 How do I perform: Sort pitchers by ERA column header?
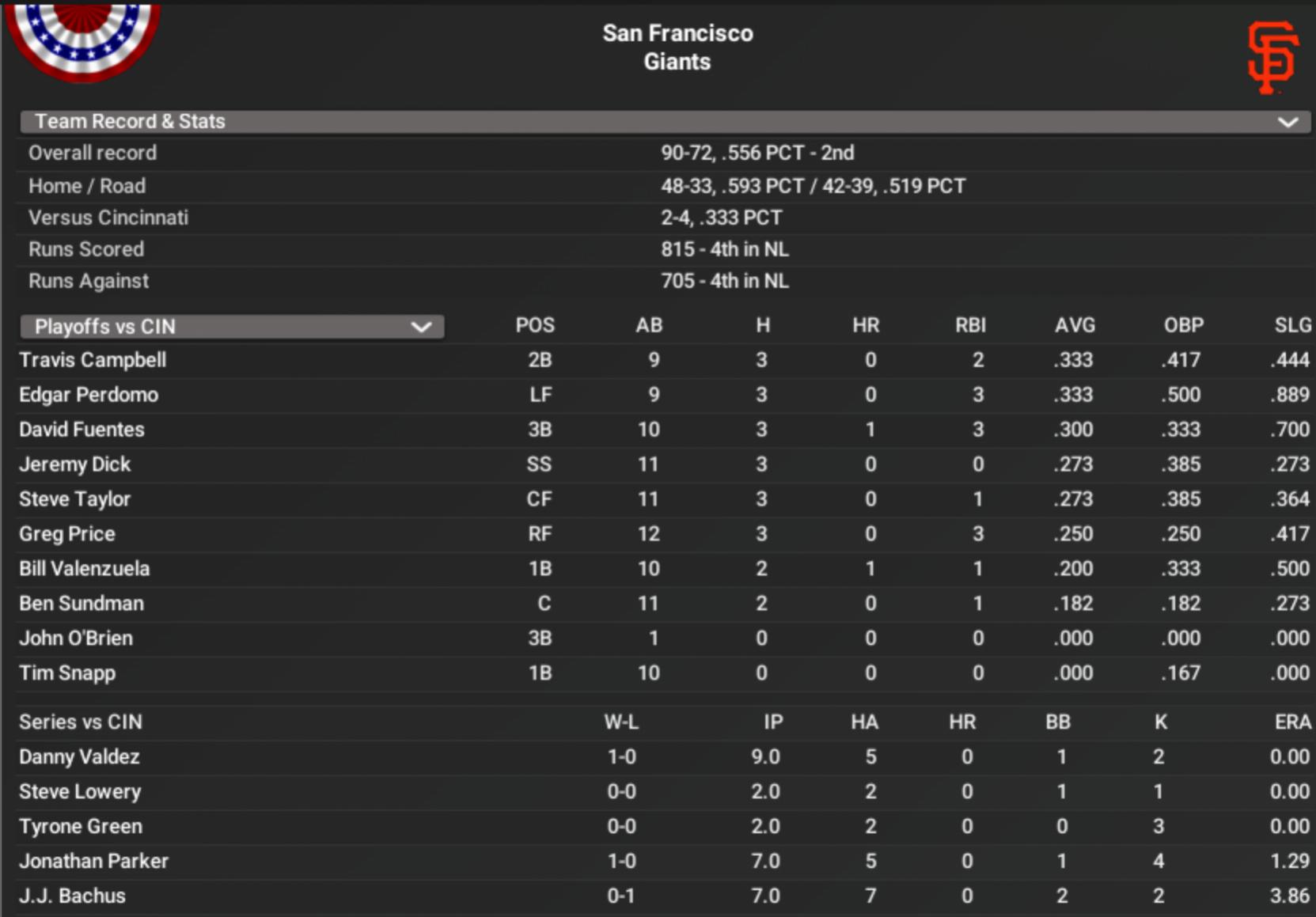1292,722
